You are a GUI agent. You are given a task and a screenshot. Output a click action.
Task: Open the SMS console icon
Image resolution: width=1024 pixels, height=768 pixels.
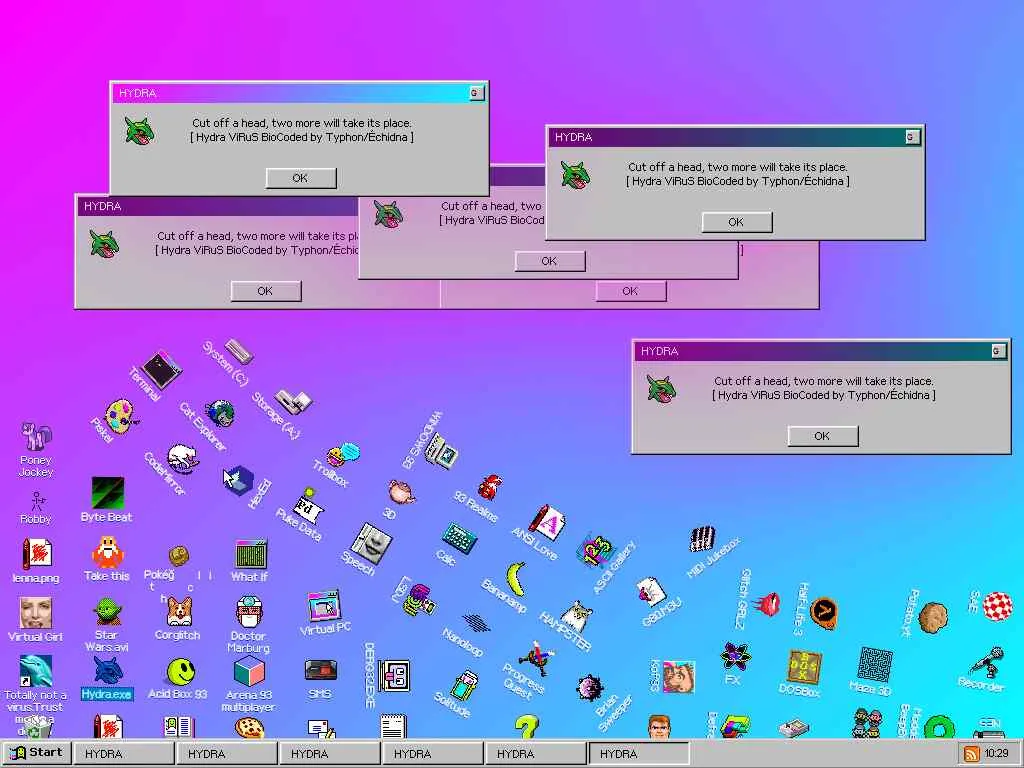coord(321,671)
